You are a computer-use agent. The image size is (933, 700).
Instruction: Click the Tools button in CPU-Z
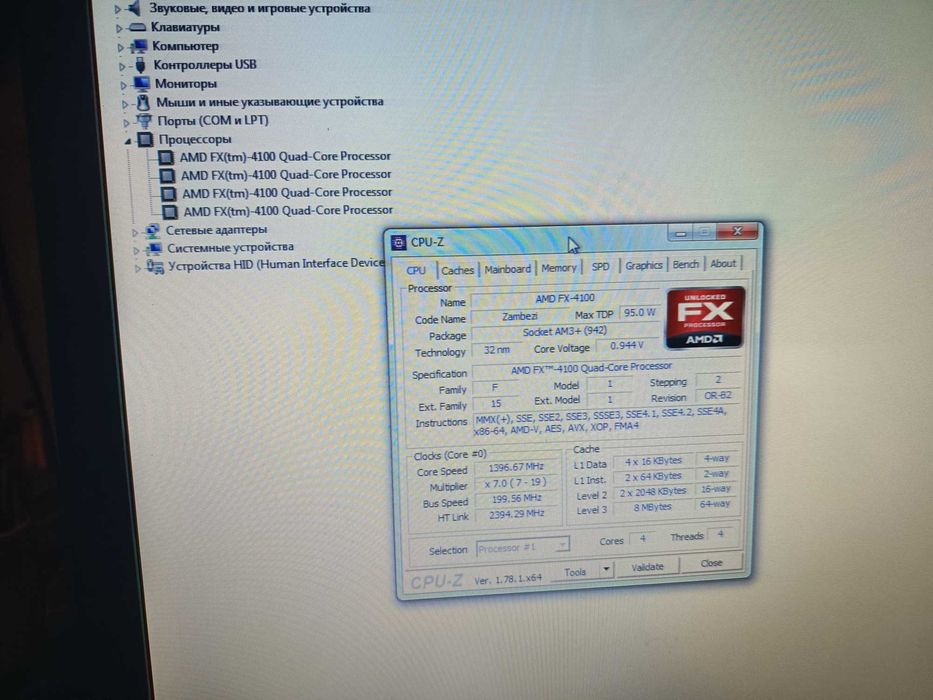coord(575,571)
